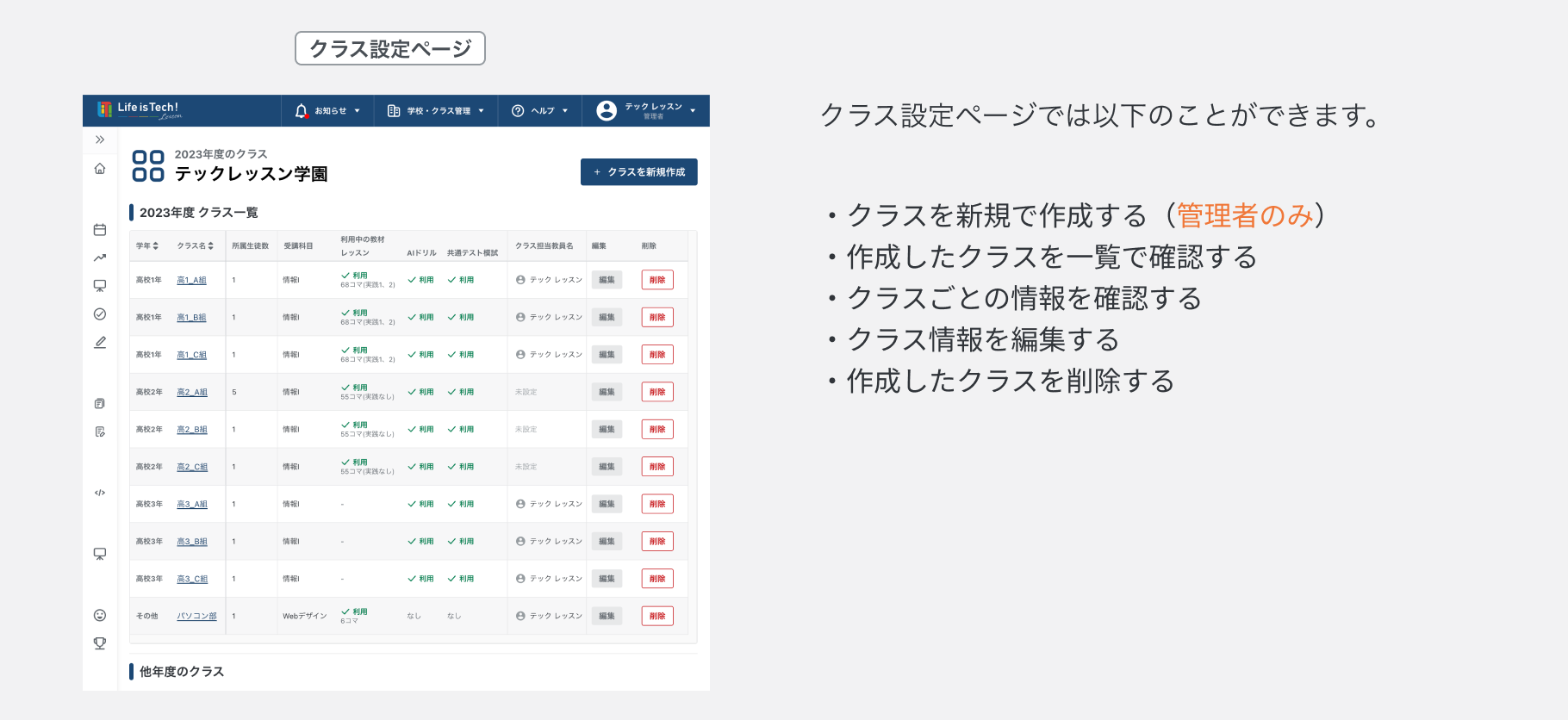Click the 2023年度 クラス一覧 heading
This screenshot has width=1568, height=720.
pos(199,213)
